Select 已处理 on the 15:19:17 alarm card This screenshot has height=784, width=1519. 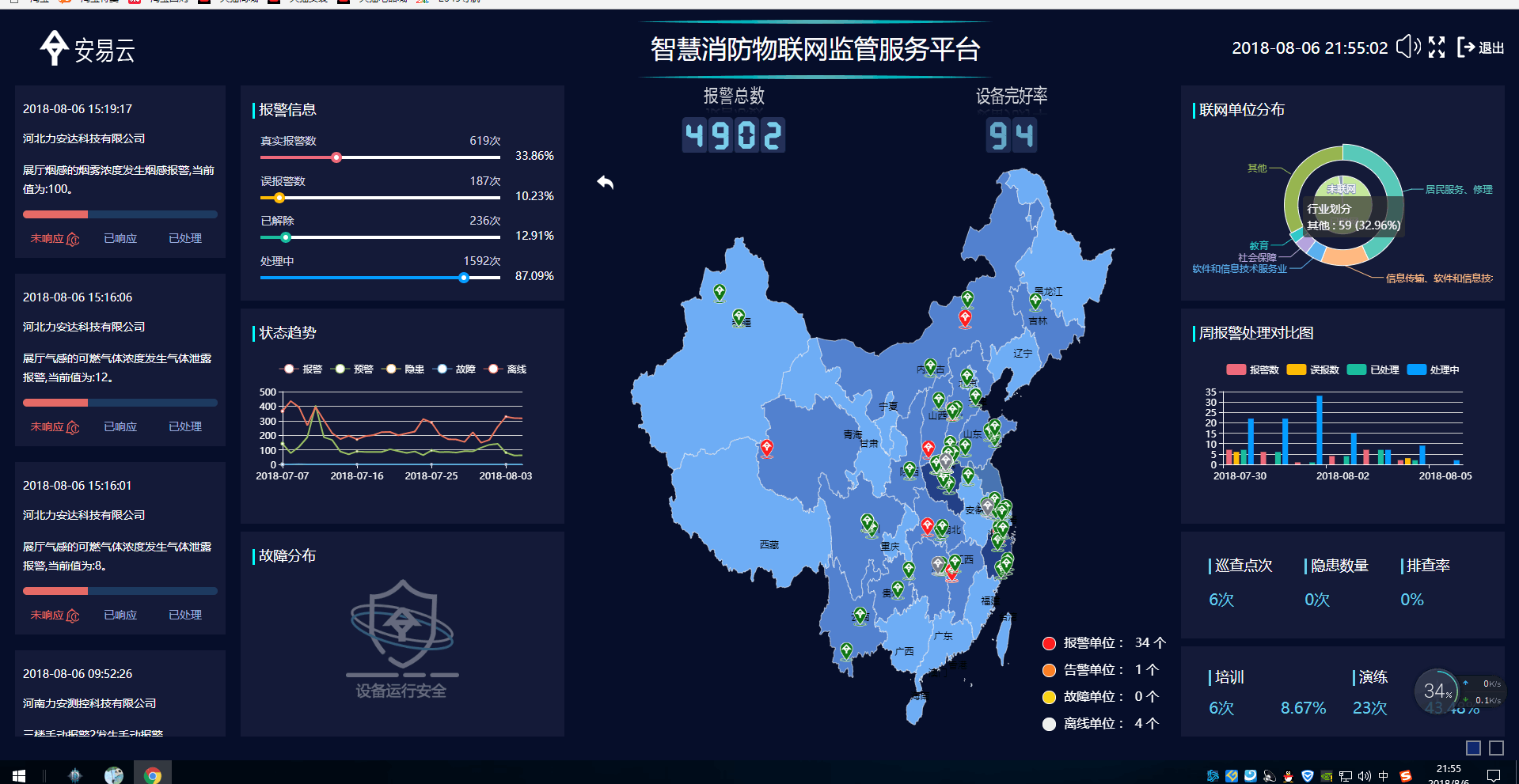(185, 239)
